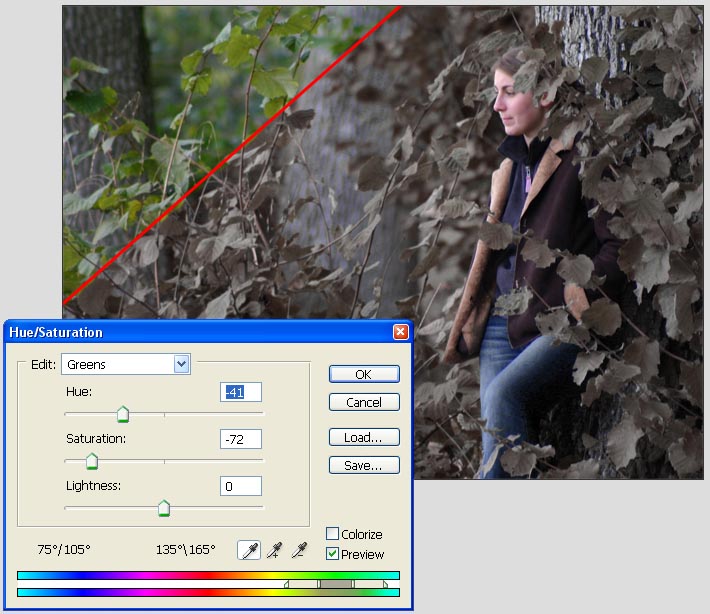Click the OK button
This screenshot has width=710, height=614.
(364, 374)
